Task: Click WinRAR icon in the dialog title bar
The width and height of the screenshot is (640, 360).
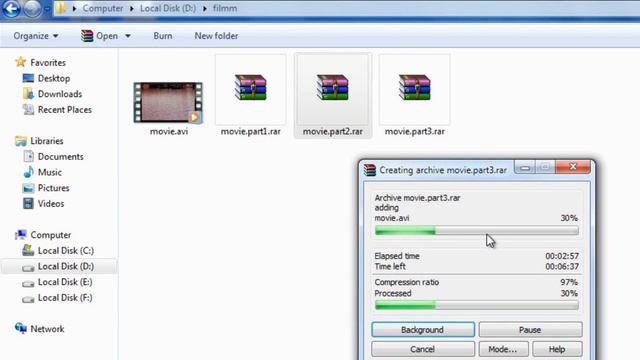Action: pos(370,170)
